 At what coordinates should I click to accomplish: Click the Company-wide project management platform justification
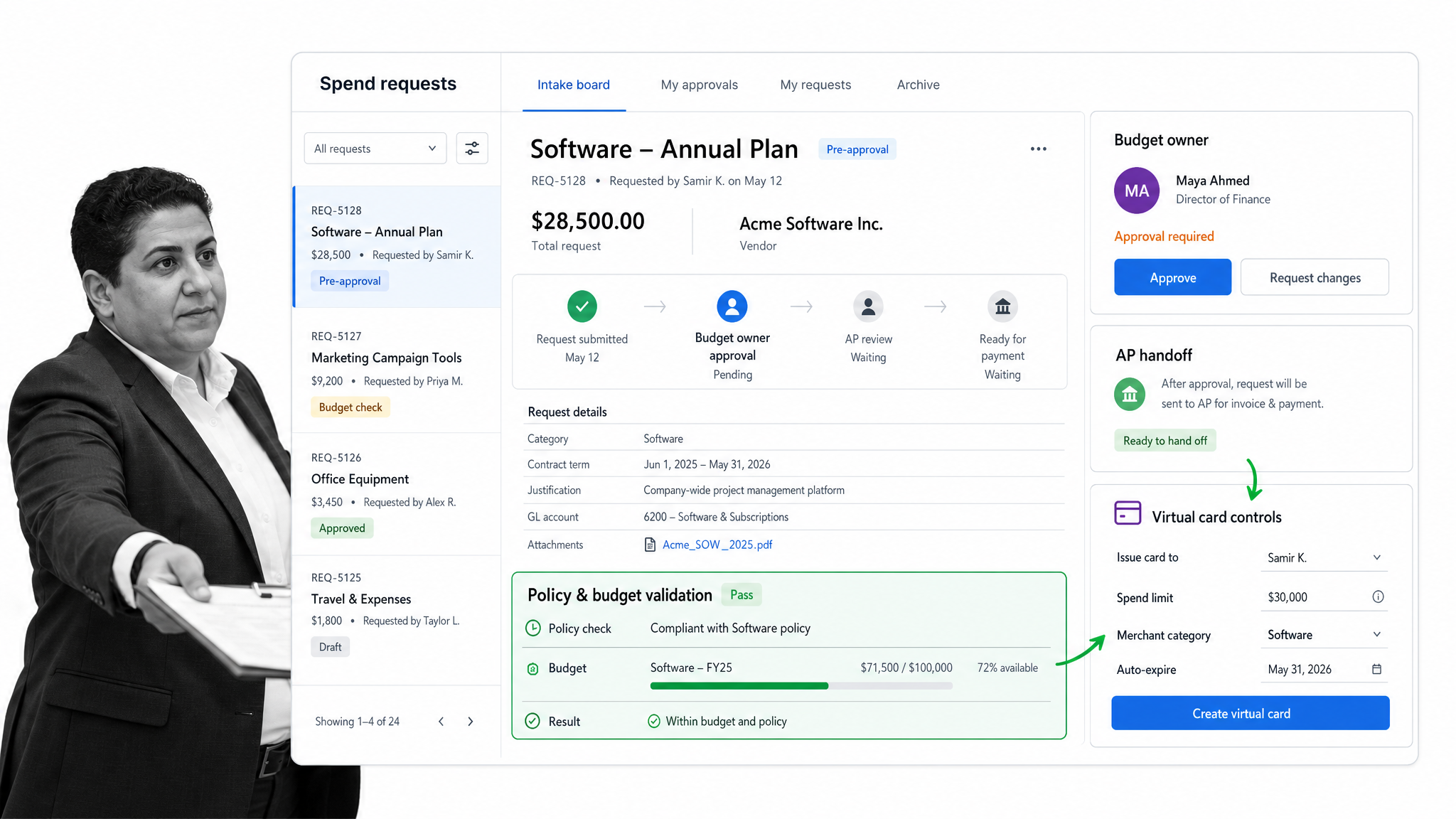pyautogui.click(x=744, y=491)
